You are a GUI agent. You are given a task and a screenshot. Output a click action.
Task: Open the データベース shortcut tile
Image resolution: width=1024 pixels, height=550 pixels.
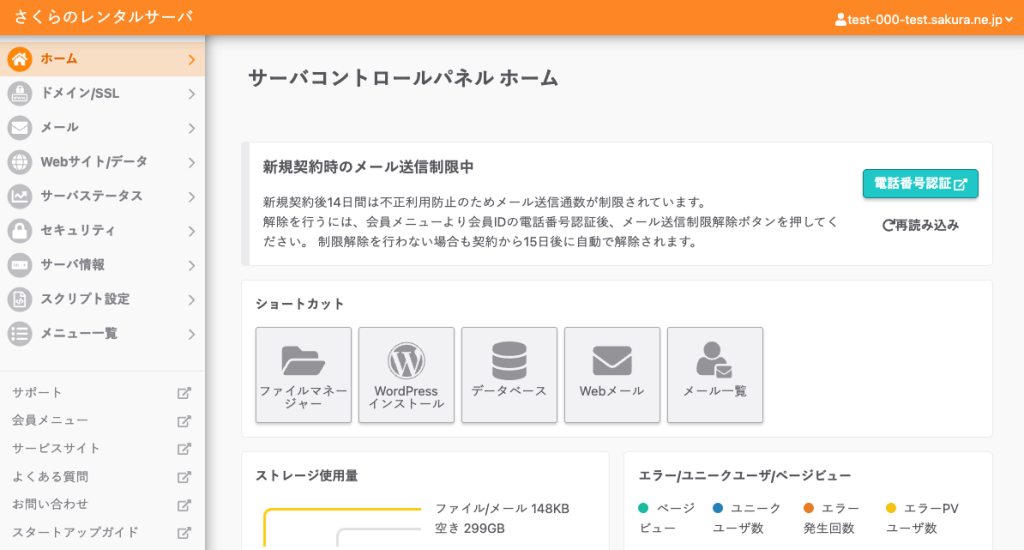pyautogui.click(x=509, y=375)
